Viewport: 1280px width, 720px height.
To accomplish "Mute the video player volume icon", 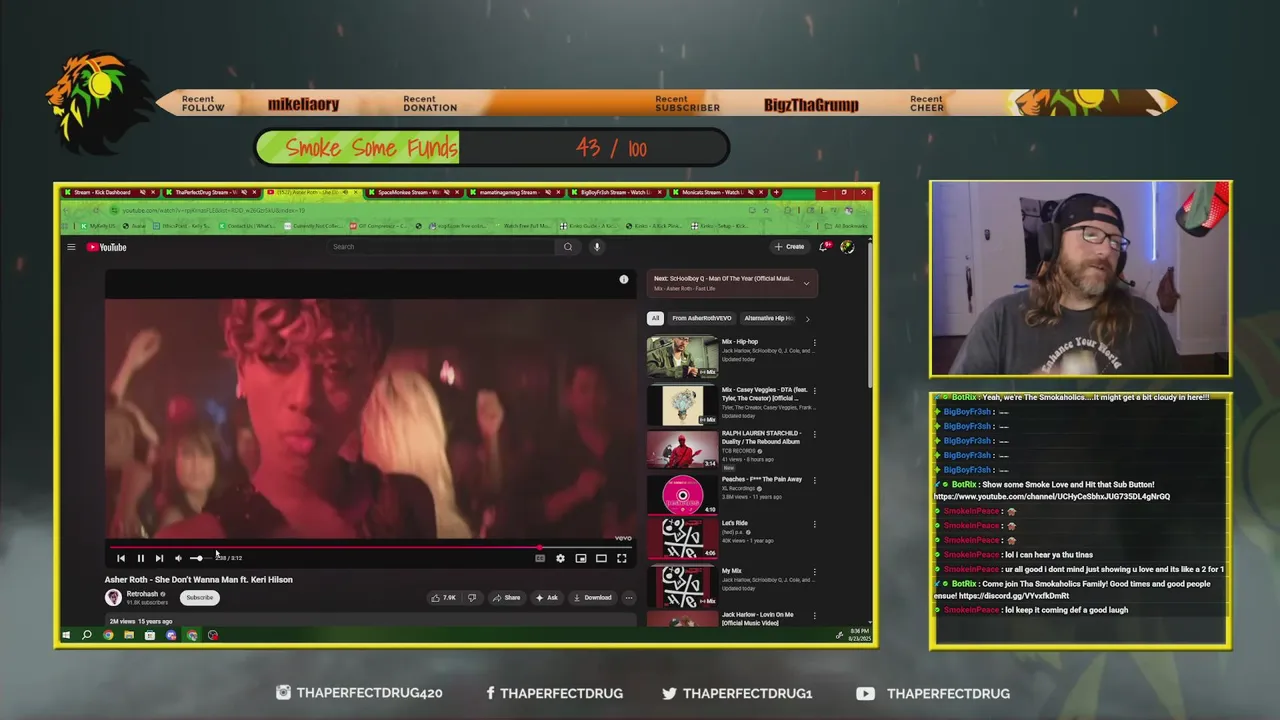I will pyautogui.click(x=178, y=558).
